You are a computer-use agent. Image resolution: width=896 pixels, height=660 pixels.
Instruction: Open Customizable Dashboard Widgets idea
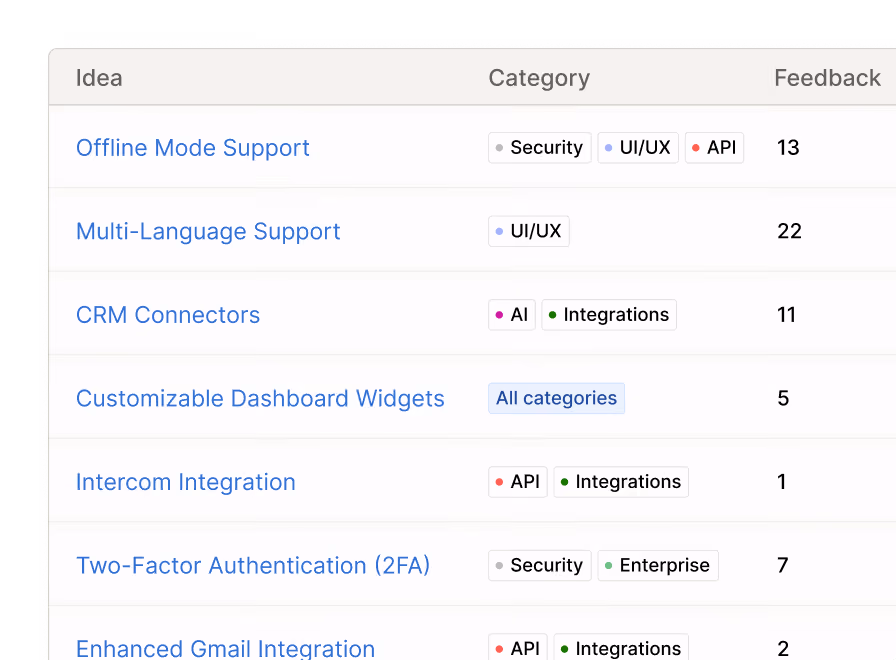pos(260,398)
